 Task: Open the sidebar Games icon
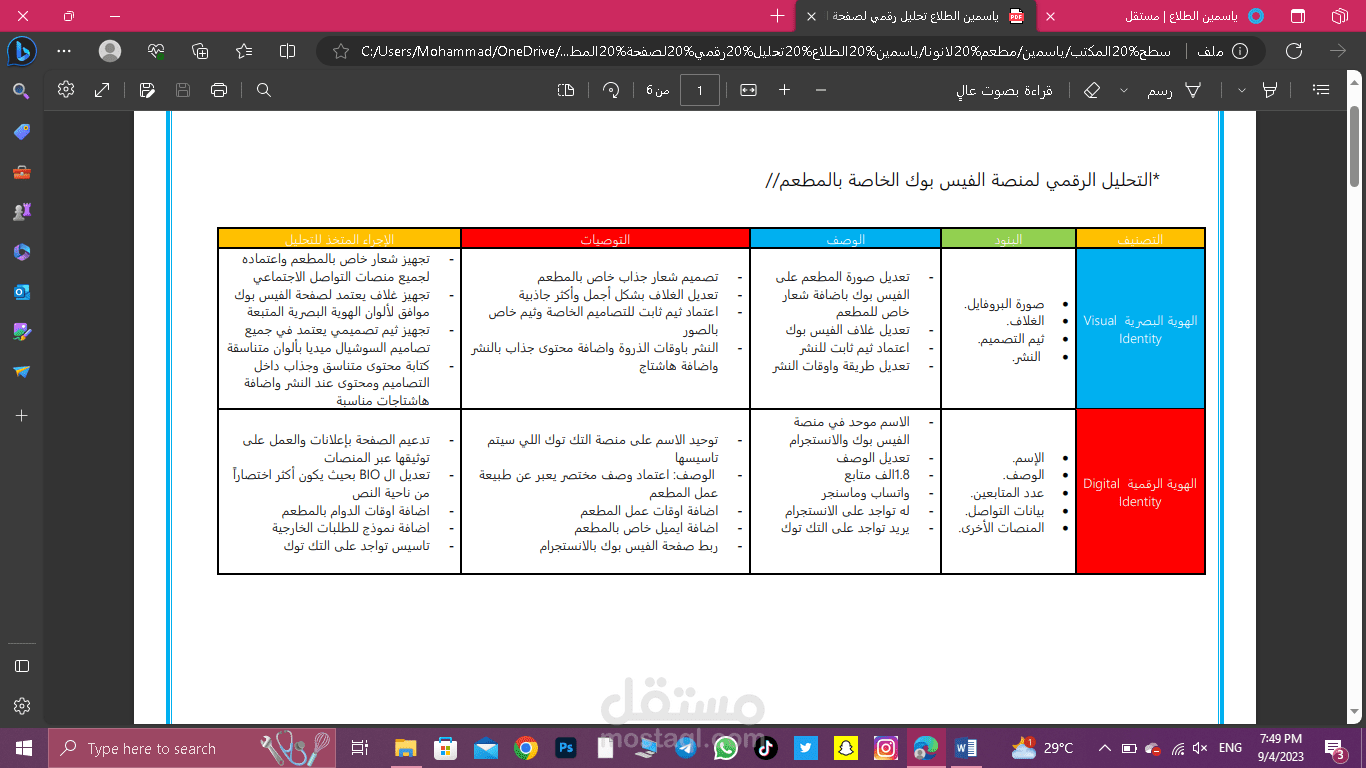click(21, 212)
